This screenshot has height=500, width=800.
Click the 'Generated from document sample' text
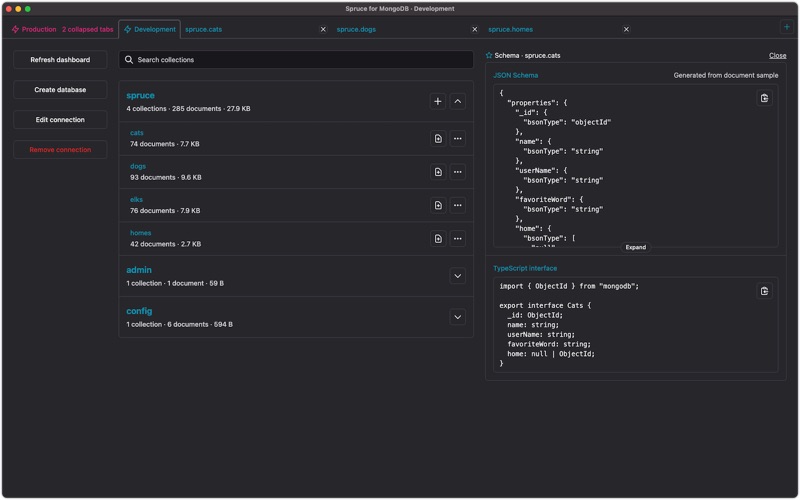click(x=726, y=75)
